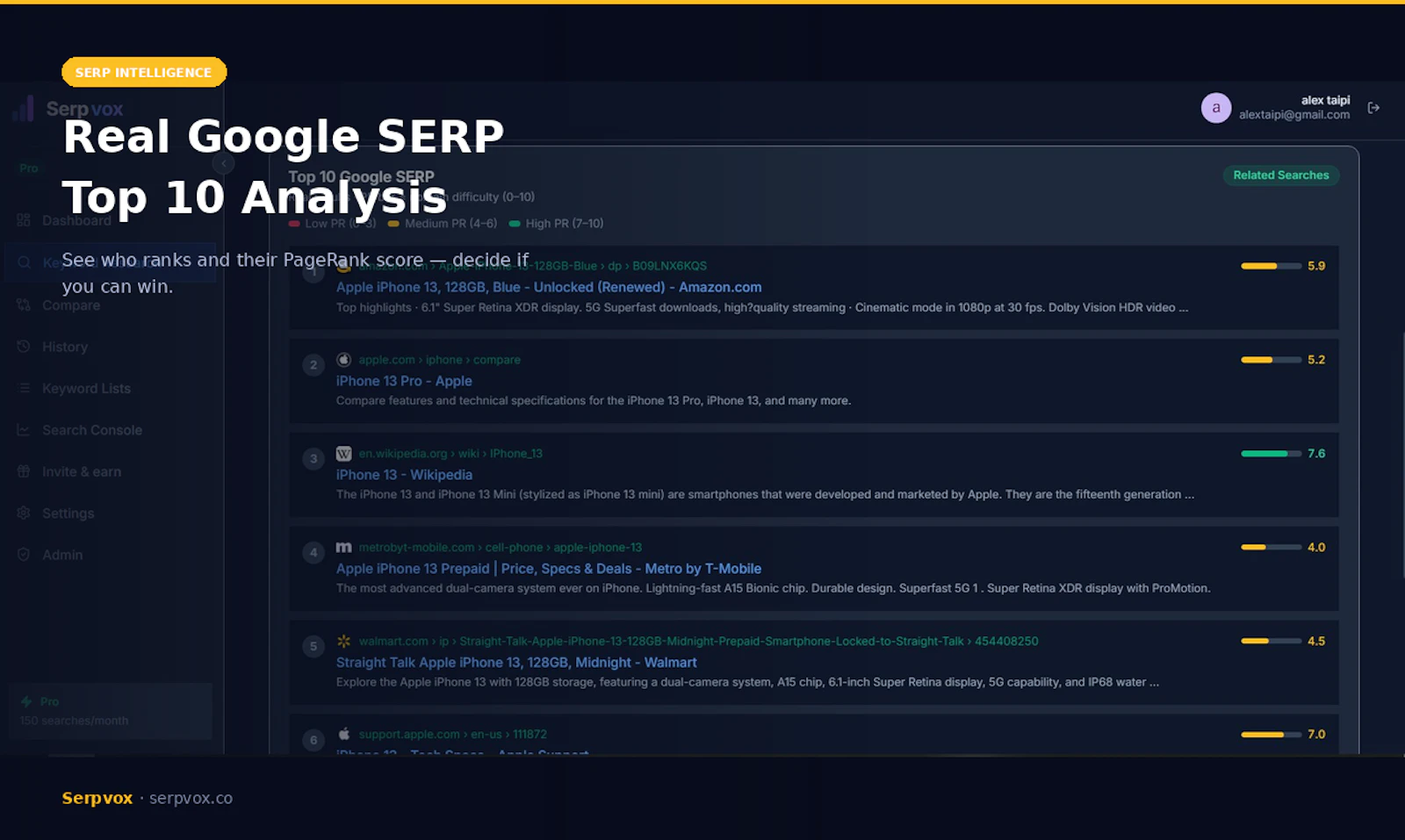Click the 'apple.com › iphone › compare' breadcrumb
The height and width of the screenshot is (840, 1405).
[x=439, y=360]
